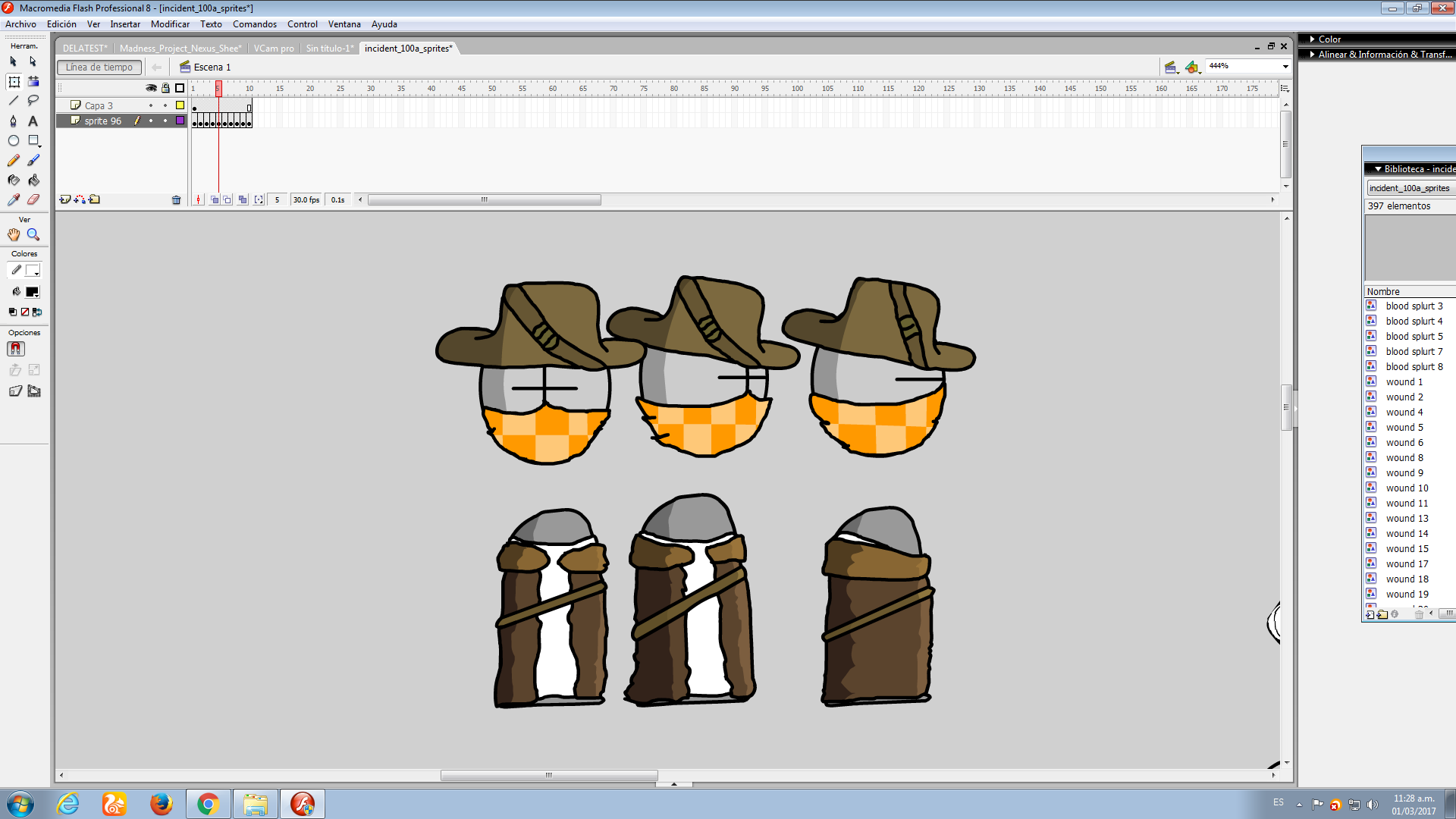
Task: Select the Free Transform tool
Action: click(14, 81)
